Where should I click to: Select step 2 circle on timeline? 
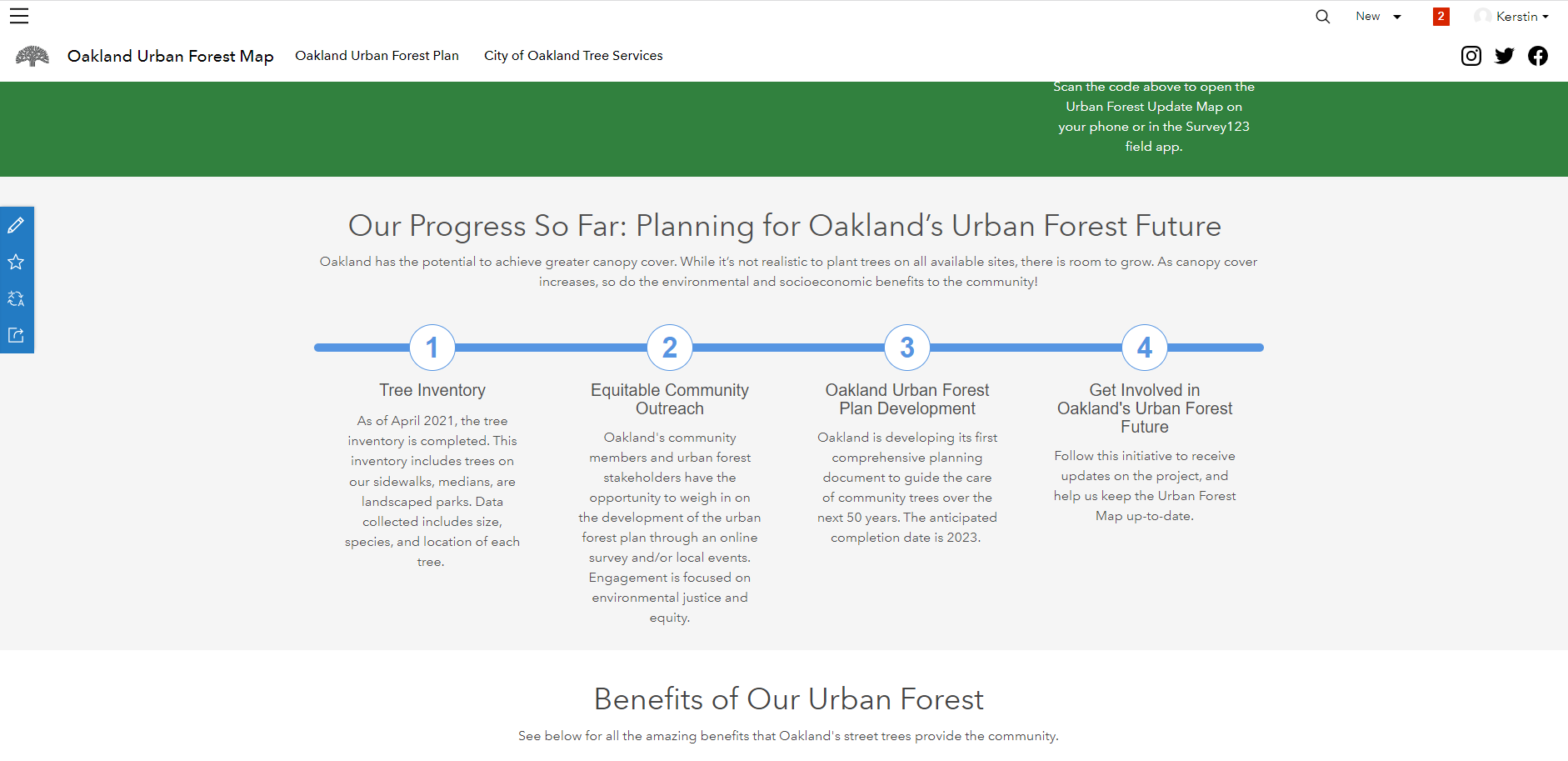670,348
